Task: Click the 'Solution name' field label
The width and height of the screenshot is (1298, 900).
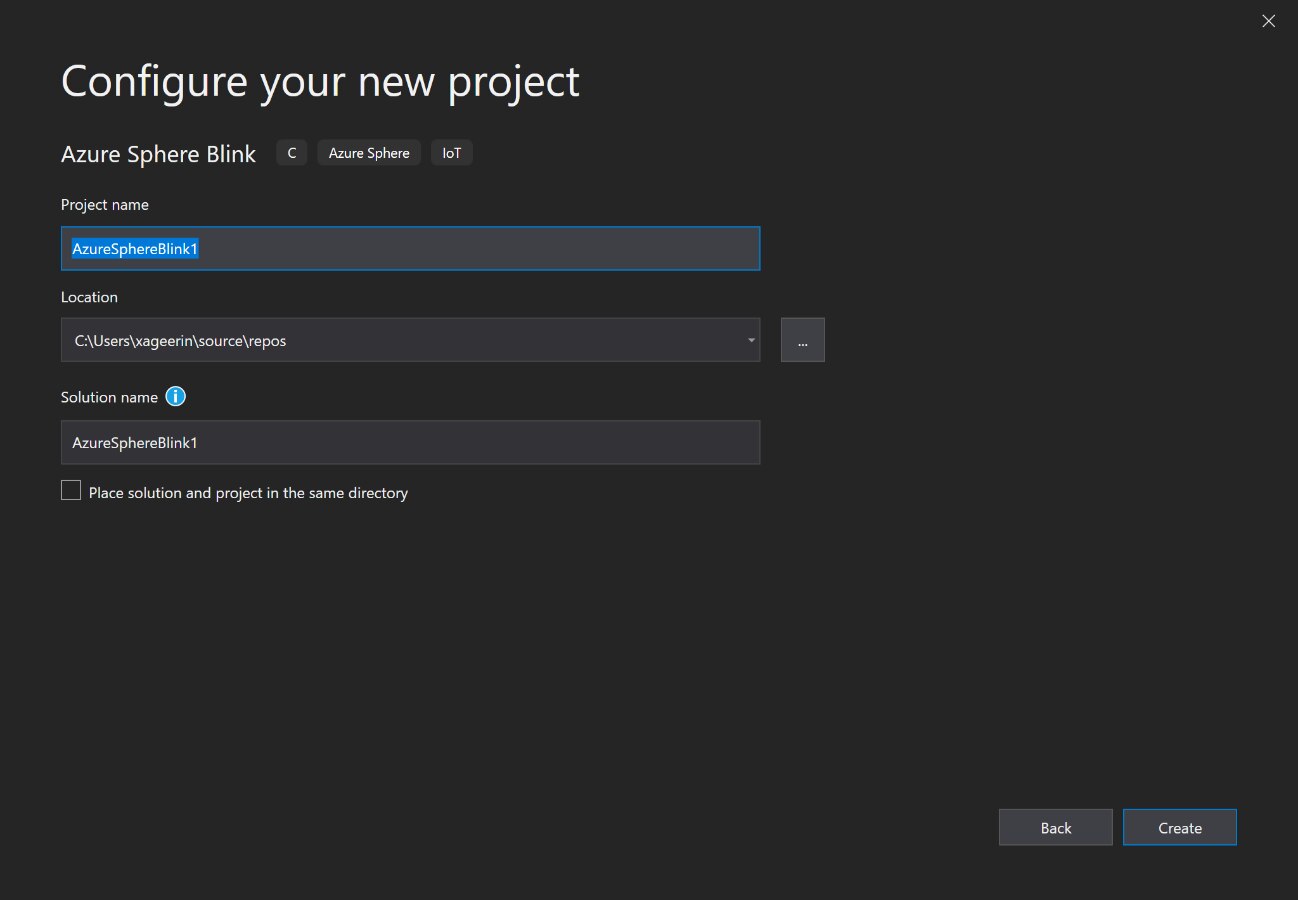Action: click(109, 397)
